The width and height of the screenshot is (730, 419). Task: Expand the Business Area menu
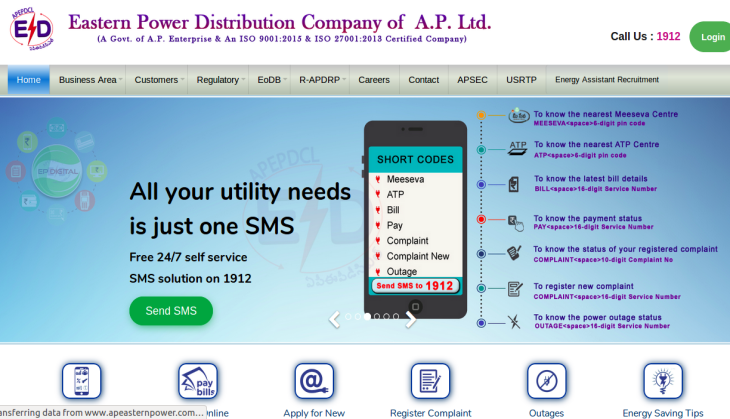tap(88, 80)
